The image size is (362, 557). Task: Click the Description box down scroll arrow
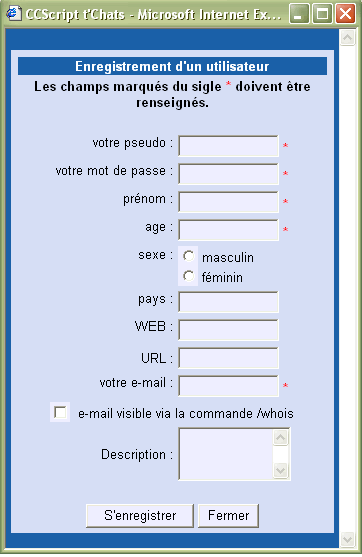(281, 471)
